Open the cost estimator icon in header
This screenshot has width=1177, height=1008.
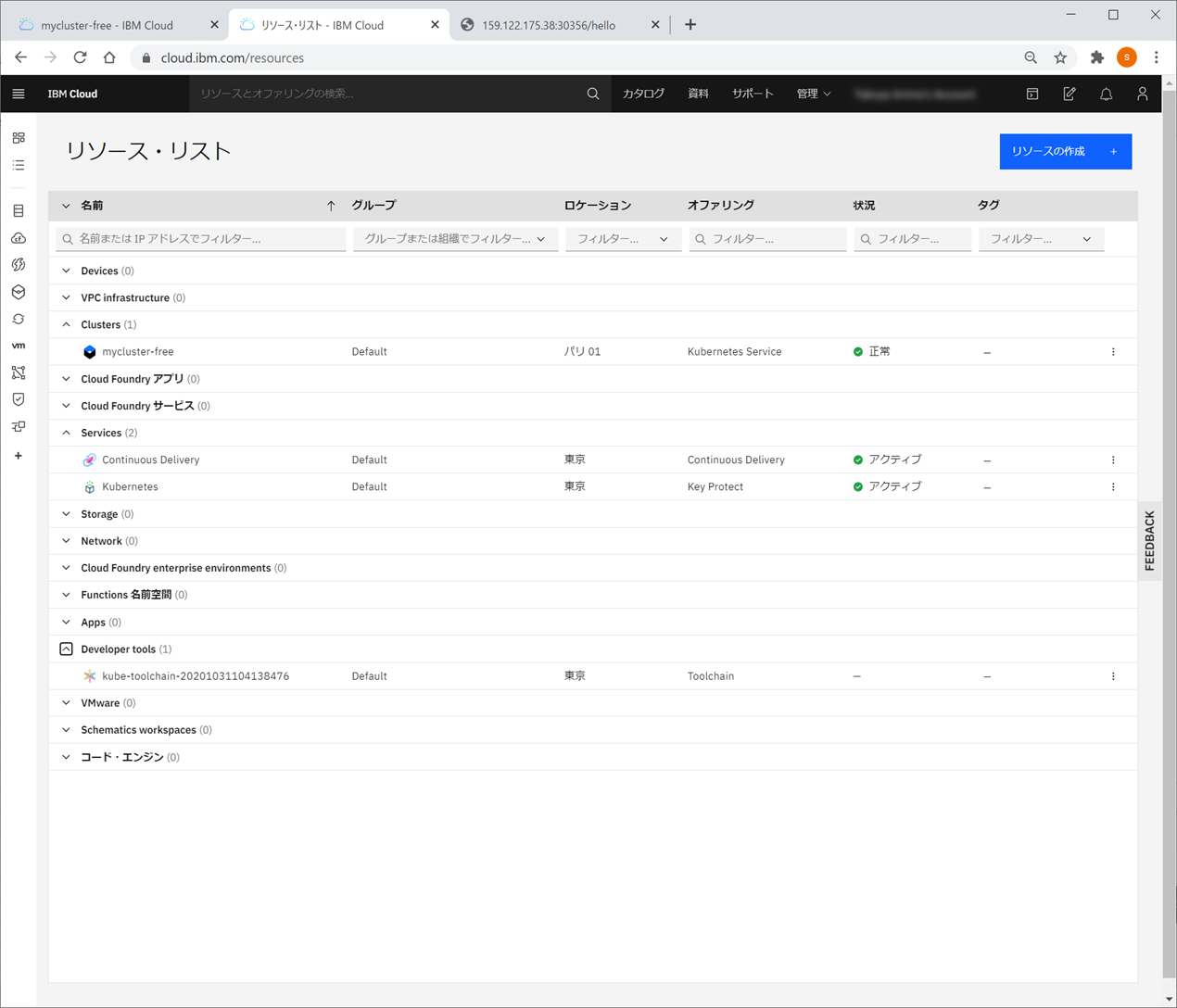[1032, 94]
